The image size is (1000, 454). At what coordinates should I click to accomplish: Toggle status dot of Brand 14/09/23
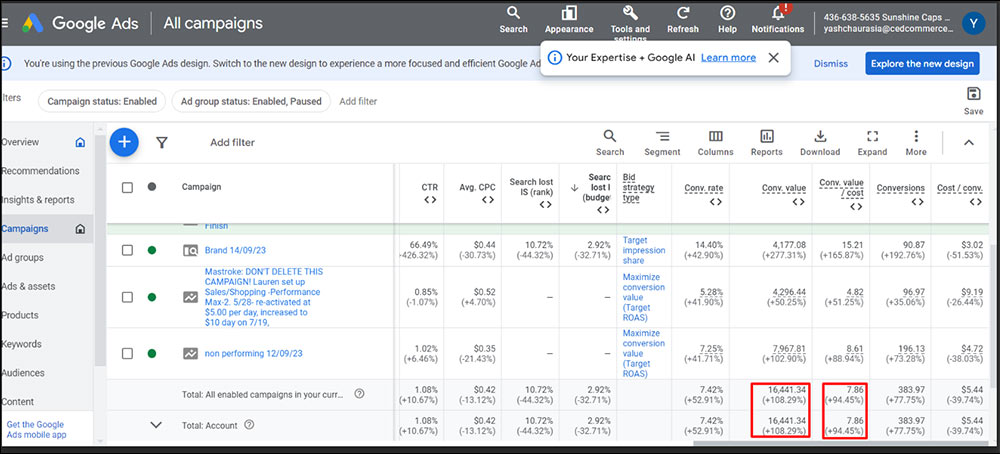[152, 250]
